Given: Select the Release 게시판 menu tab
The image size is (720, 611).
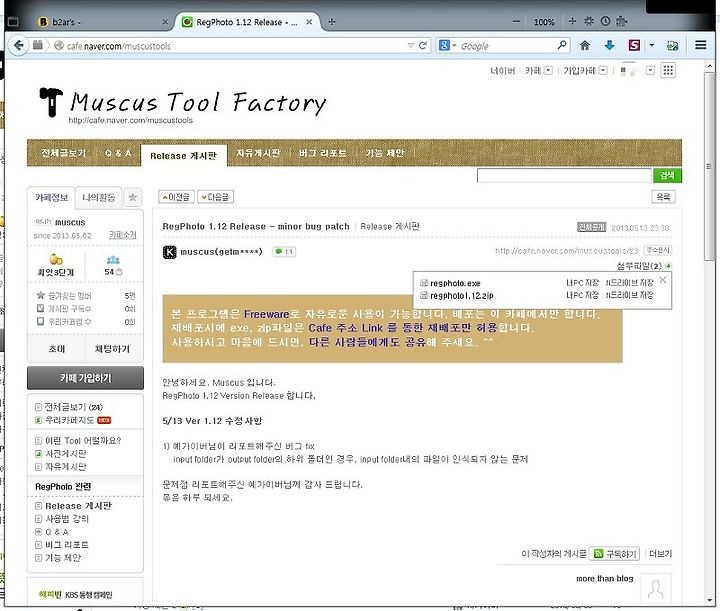Looking at the screenshot, I should coord(183,156).
